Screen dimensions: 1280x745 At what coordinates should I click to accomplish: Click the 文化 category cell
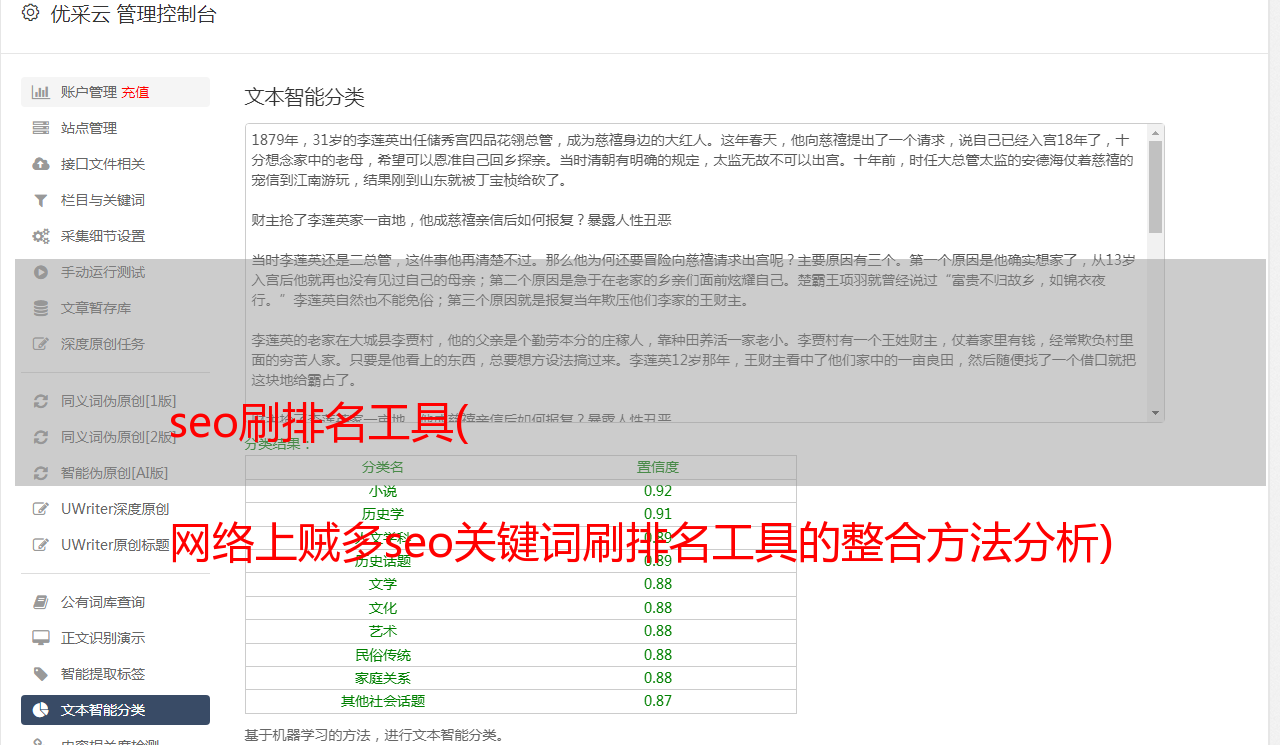(383, 608)
